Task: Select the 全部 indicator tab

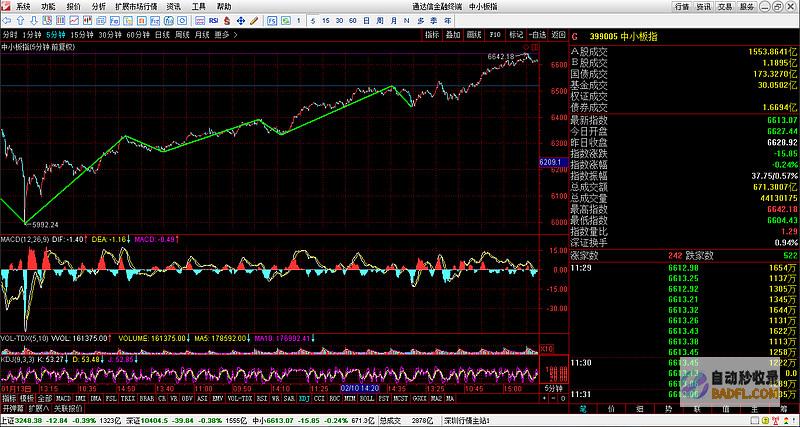Action: pyautogui.click(x=44, y=398)
